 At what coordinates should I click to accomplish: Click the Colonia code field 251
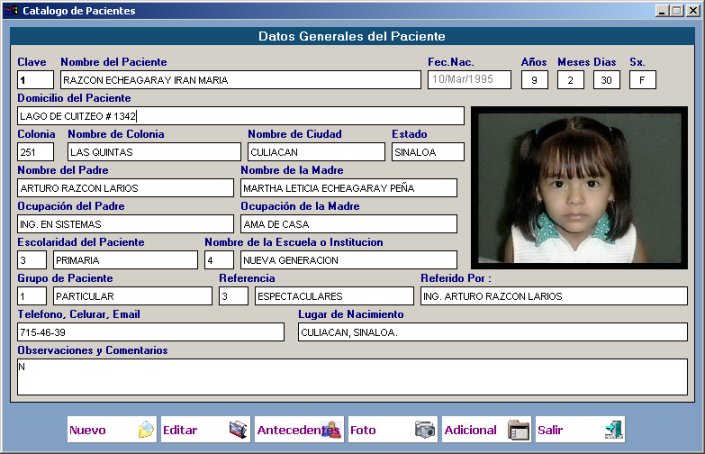(35, 152)
